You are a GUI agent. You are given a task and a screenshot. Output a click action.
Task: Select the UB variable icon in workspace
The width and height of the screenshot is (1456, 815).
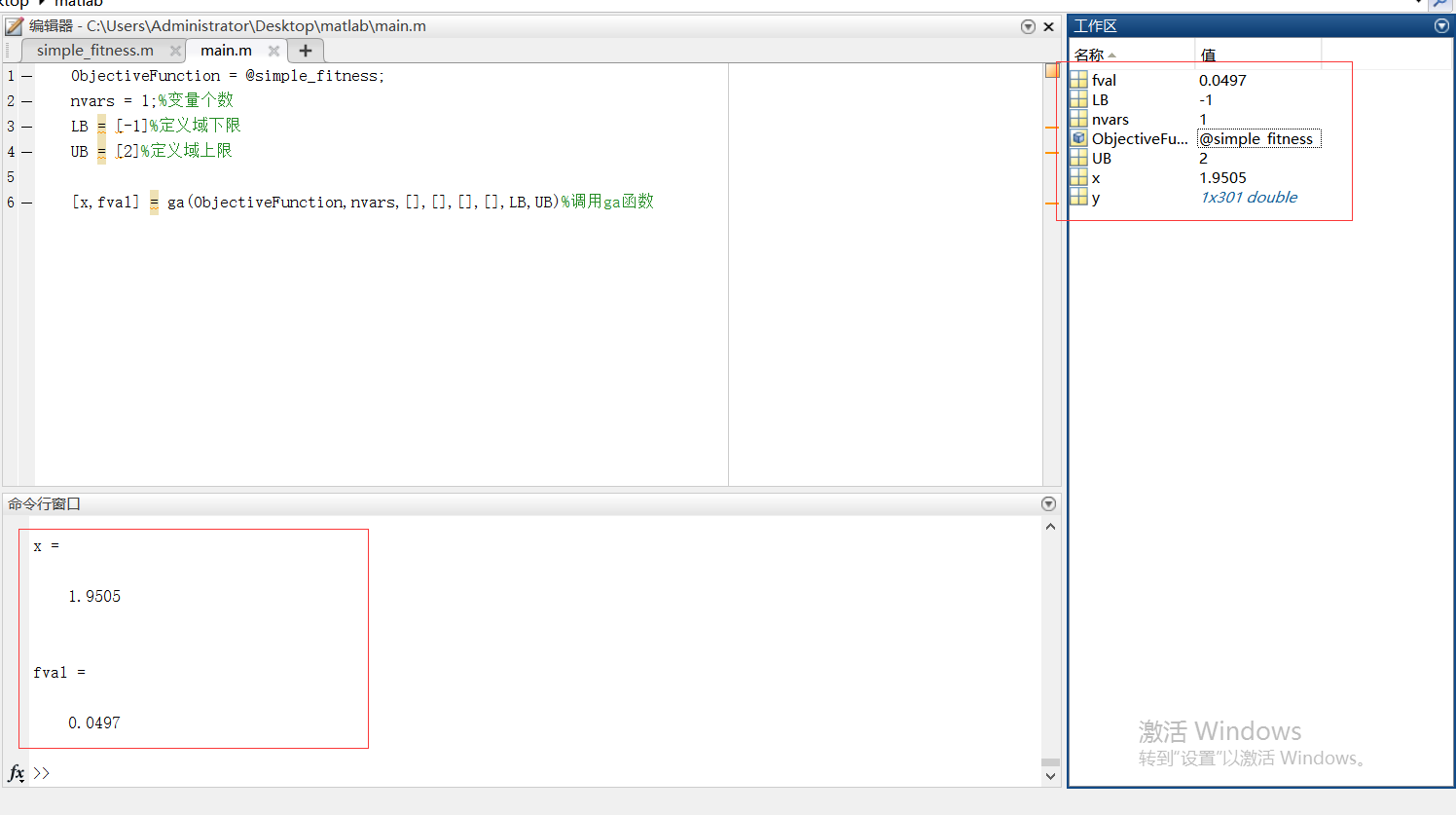(x=1078, y=158)
